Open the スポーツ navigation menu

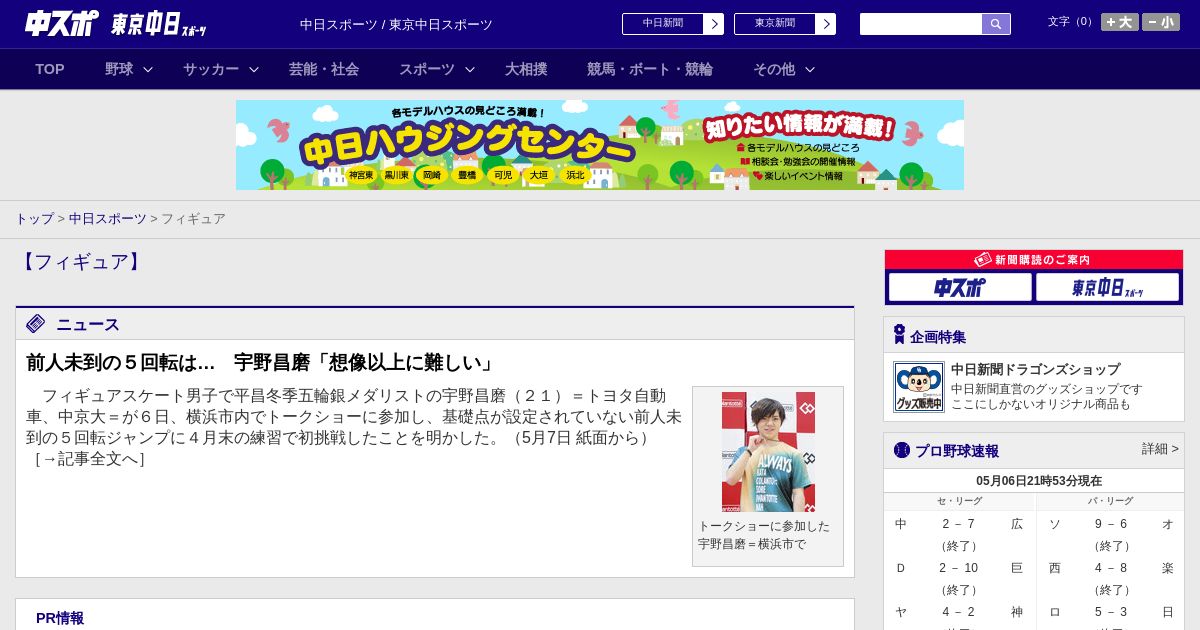(x=427, y=69)
